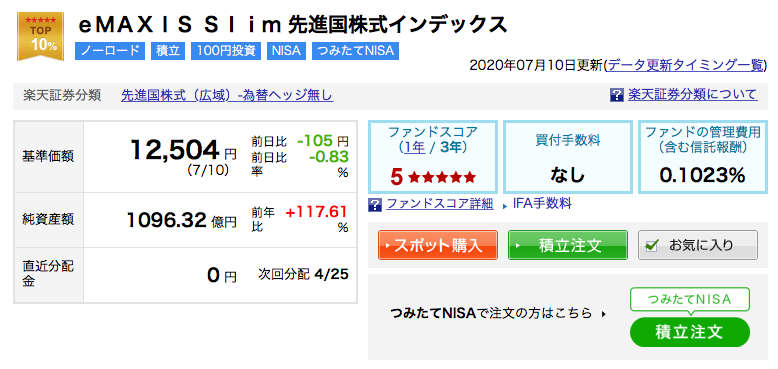778x369 pixels.
Task: Select the NISA tag
Action: point(286,51)
